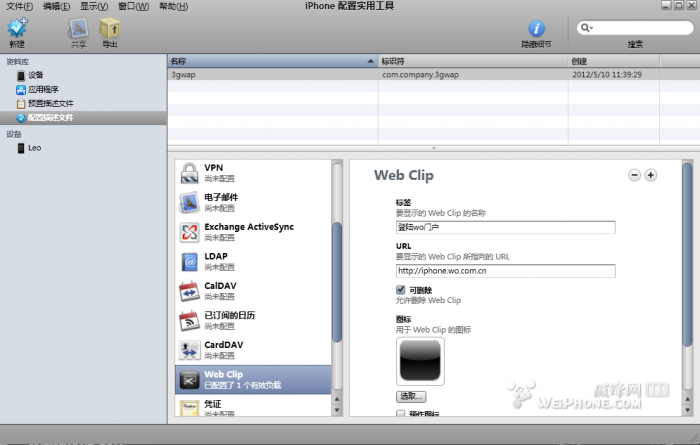Toggle the 可删除 checkbox

coord(400,290)
